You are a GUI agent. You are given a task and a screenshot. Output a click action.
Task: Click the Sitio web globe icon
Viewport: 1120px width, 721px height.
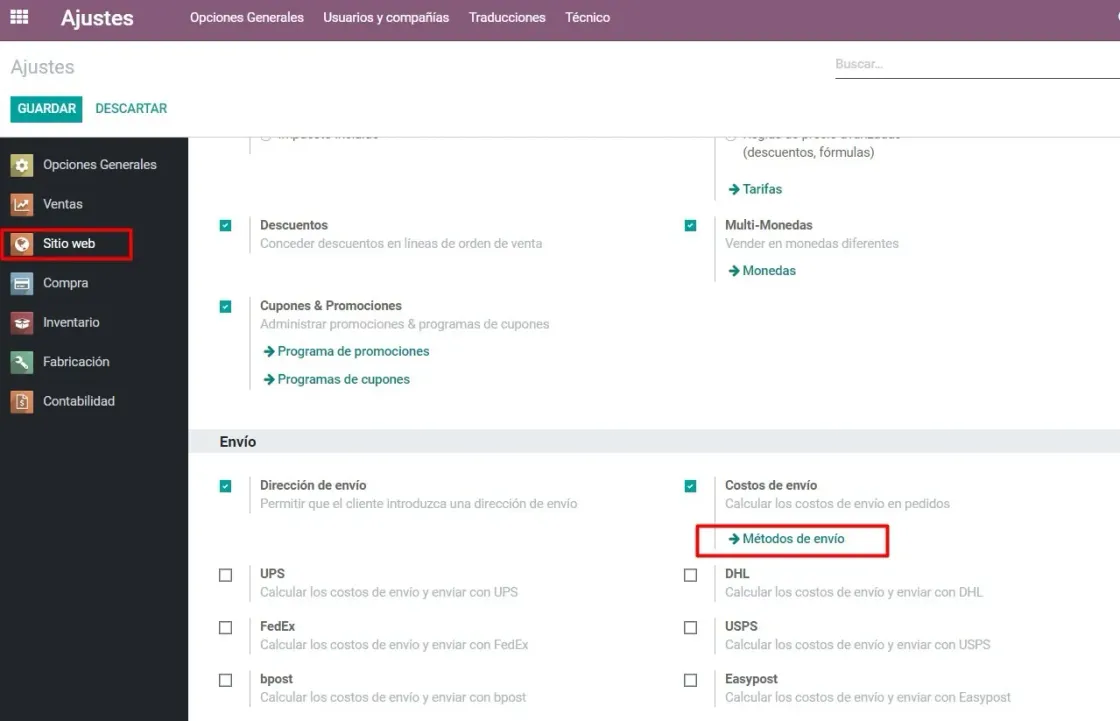pos(21,244)
